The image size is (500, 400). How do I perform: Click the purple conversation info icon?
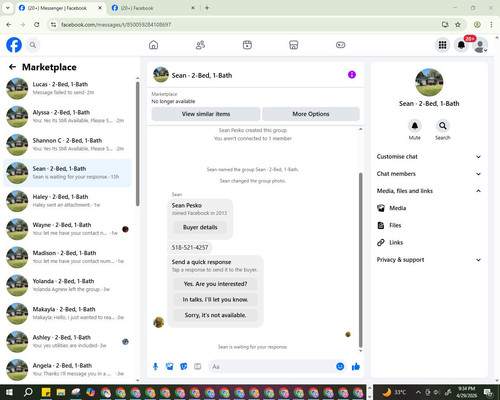tap(352, 75)
